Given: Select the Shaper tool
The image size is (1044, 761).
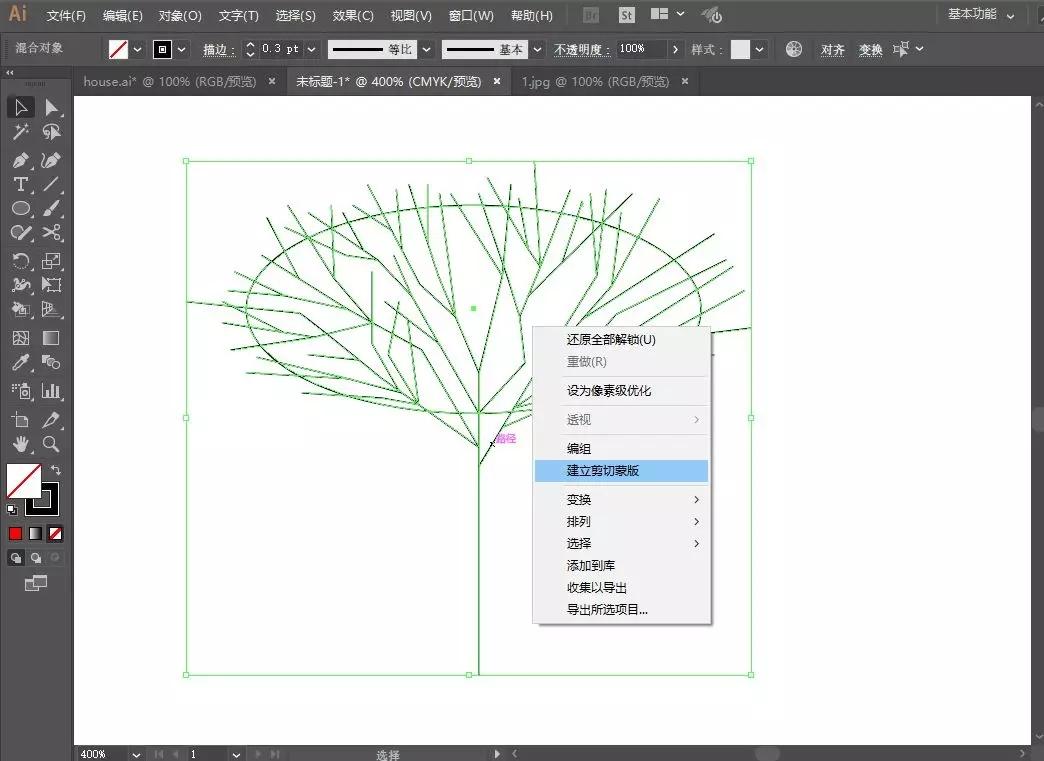Looking at the screenshot, I should pyautogui.click(x=21, y=232).
